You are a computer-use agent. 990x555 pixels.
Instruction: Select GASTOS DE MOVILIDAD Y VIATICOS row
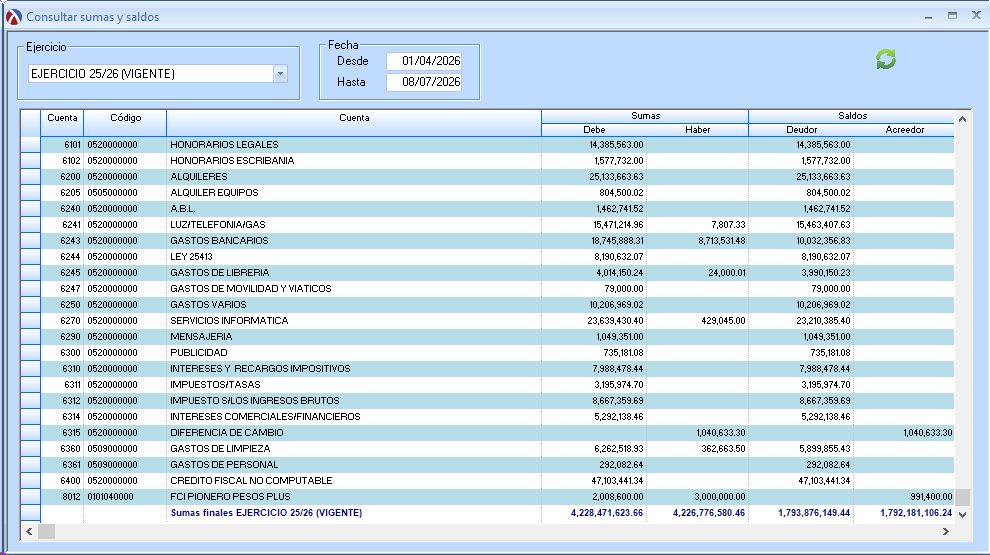point(487,289)
